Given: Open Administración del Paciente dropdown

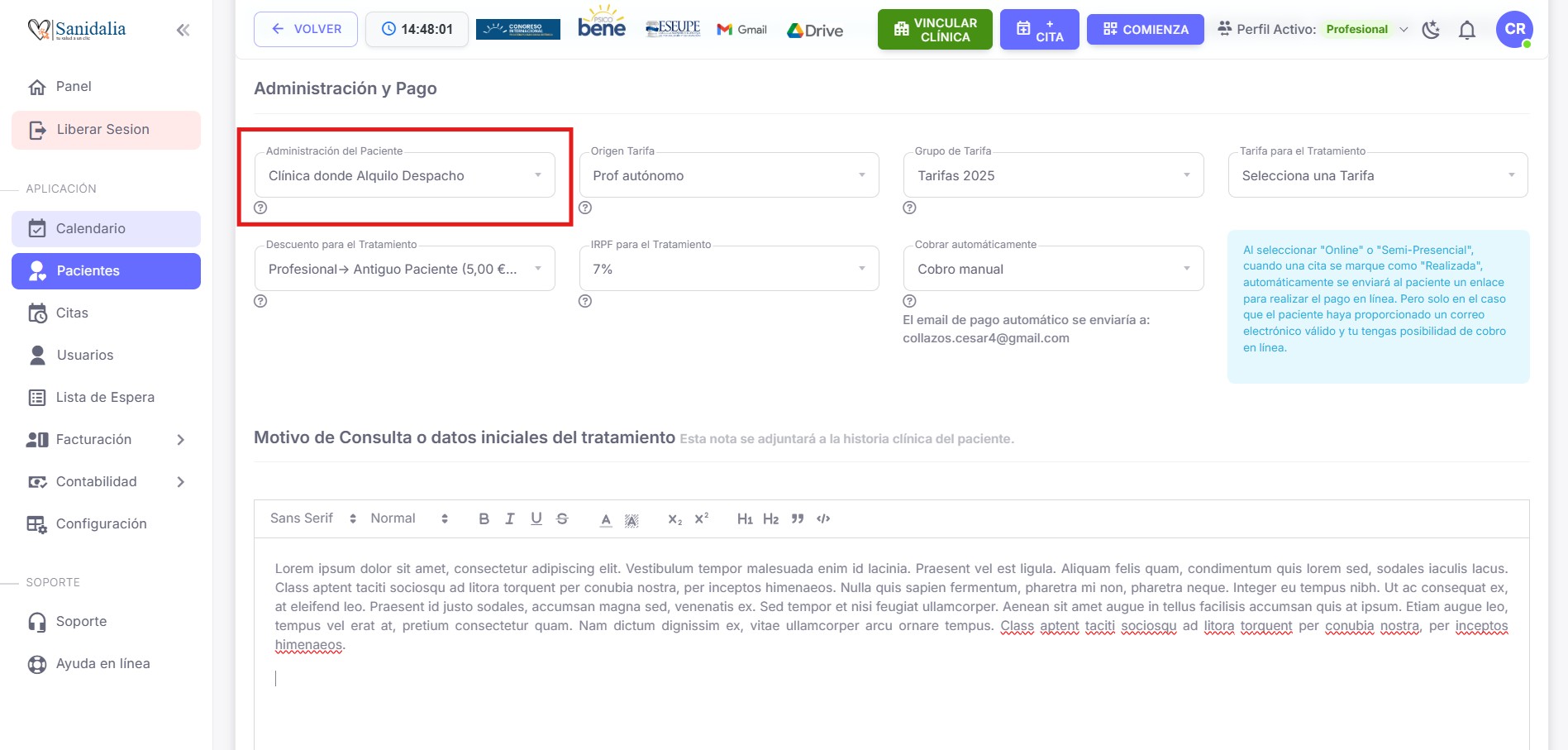Looking at the screenshot, I should coord(404,175).
